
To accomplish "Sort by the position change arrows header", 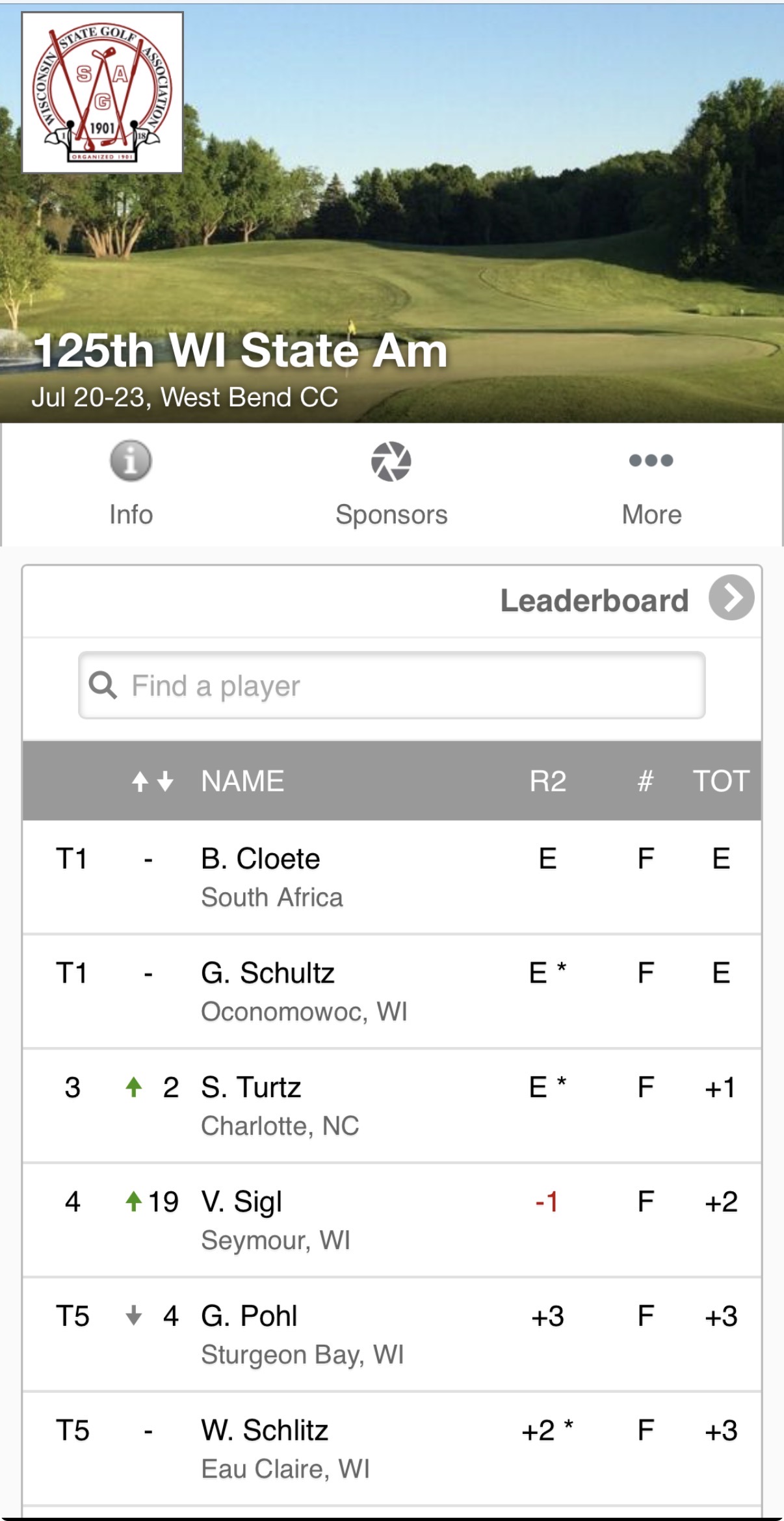I will pos(153,781).
